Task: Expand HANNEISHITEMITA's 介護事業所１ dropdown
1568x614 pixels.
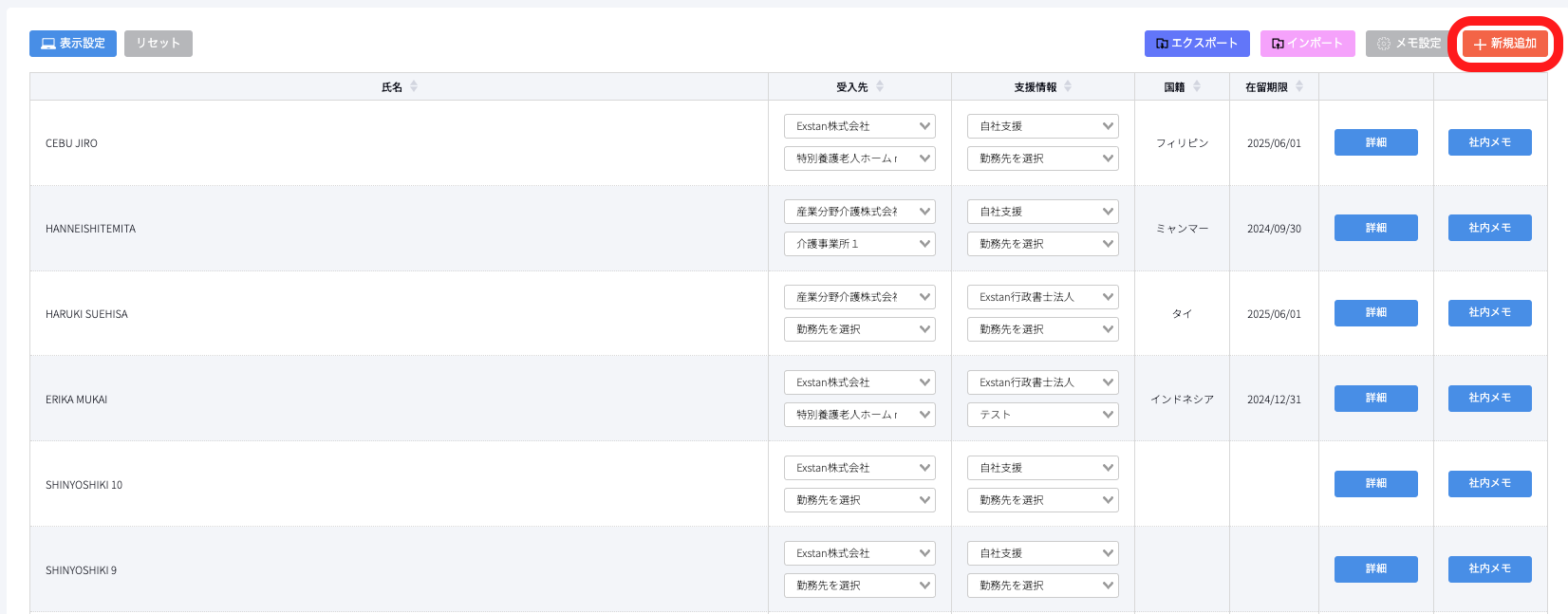Action: point(859,244)
